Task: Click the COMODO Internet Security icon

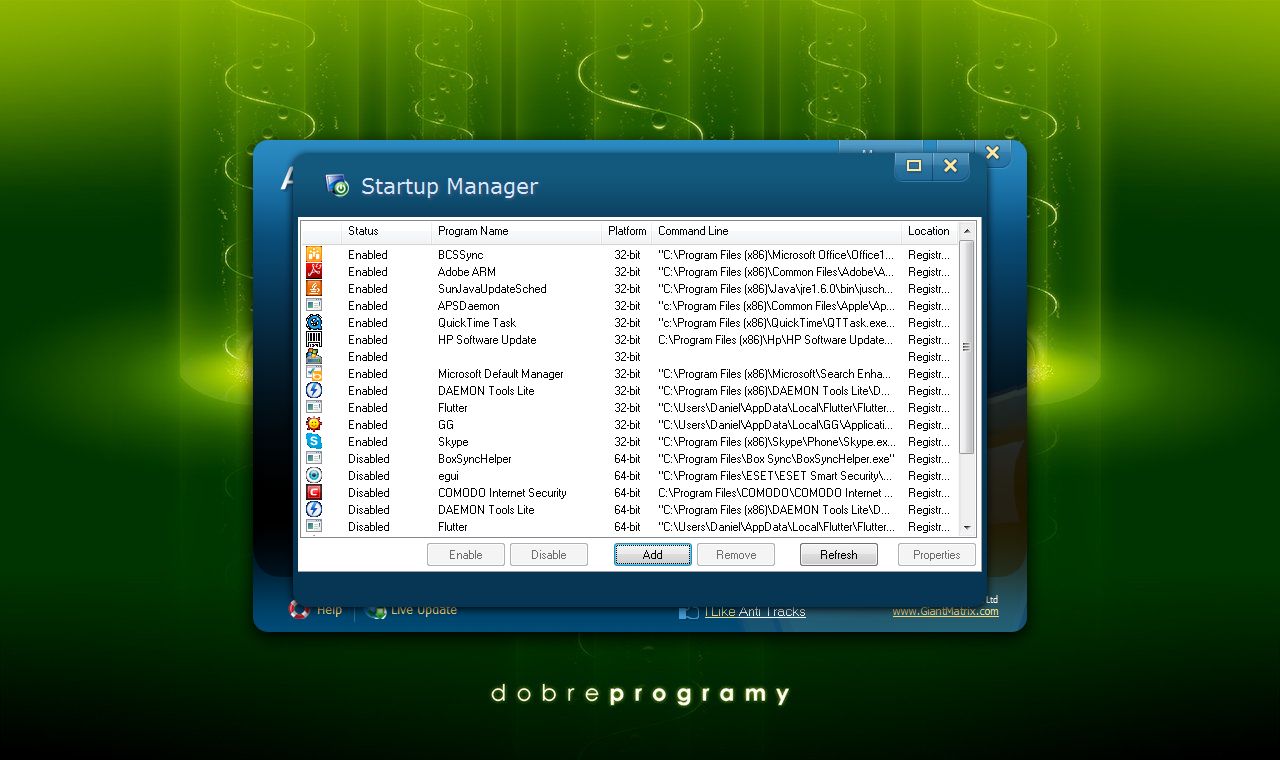Action: pos(314,493)
